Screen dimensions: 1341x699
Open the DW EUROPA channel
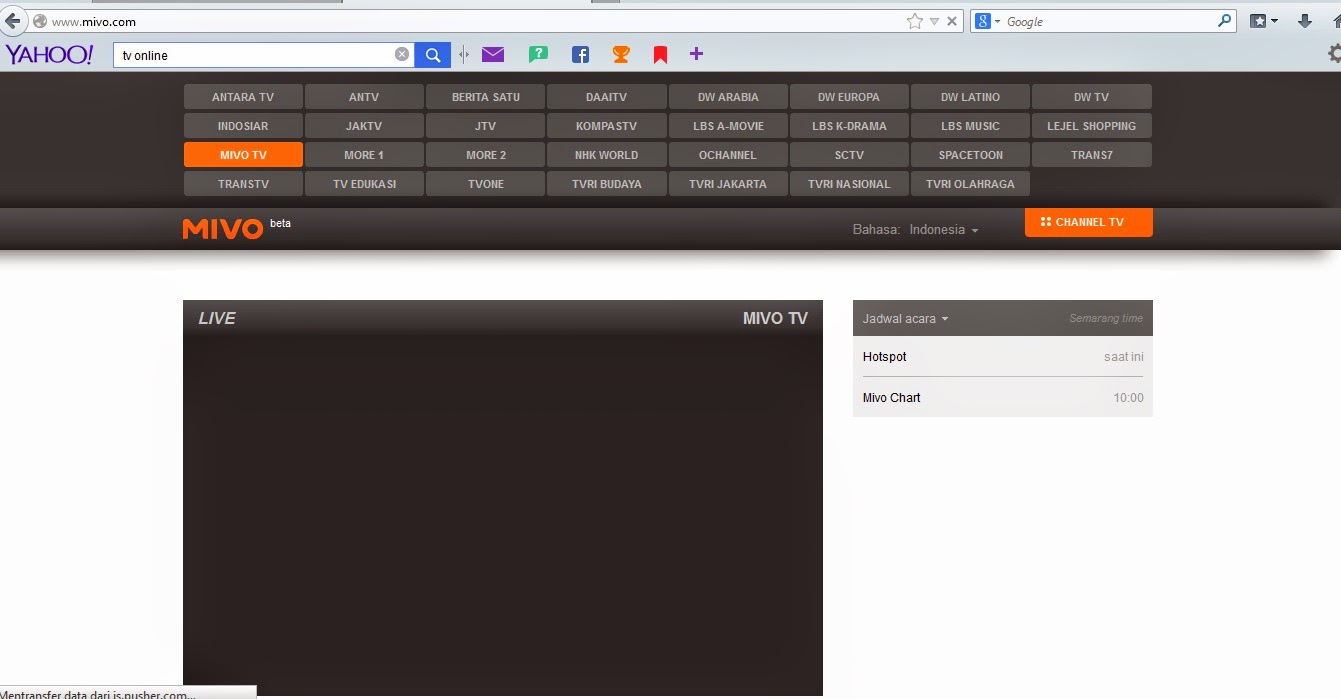[x=849, y=97]
